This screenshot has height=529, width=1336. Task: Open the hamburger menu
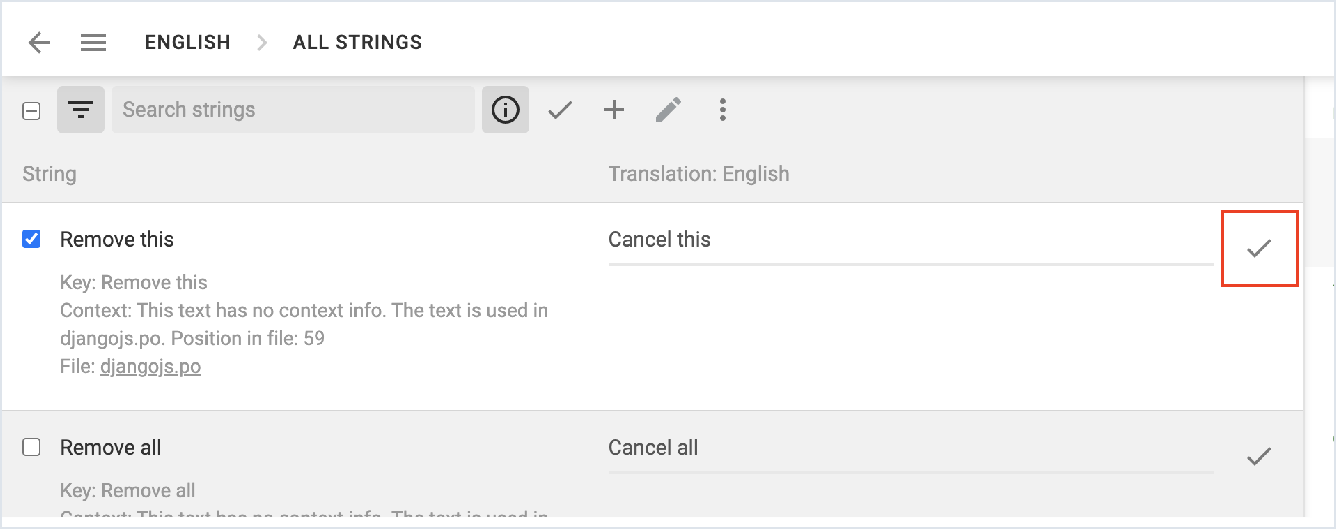(x=94, y=42)
